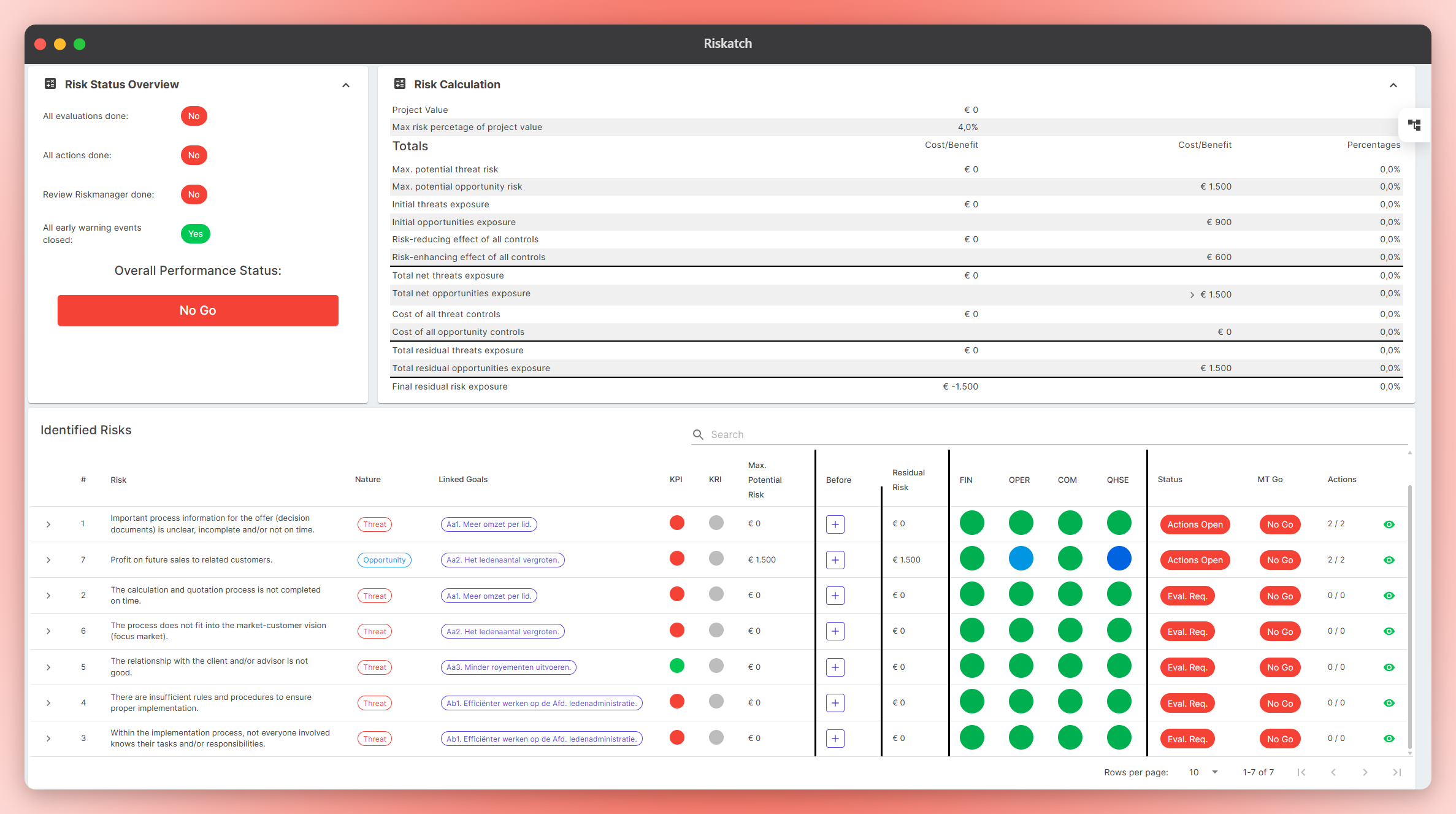
Task: Expand the Total net opportunities exposure value
Action: [1192, 295]
